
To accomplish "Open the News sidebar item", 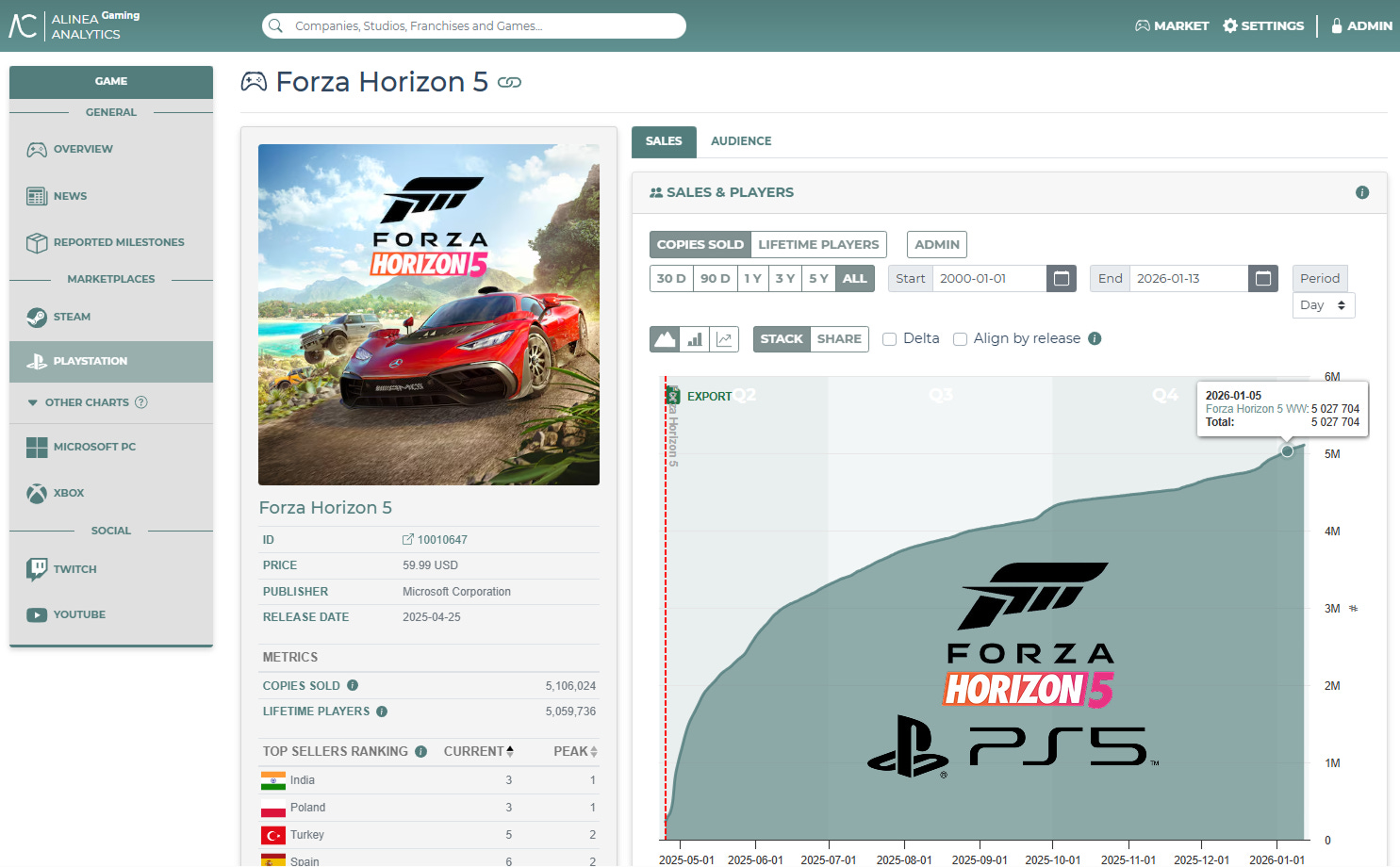I will (111, 196).
